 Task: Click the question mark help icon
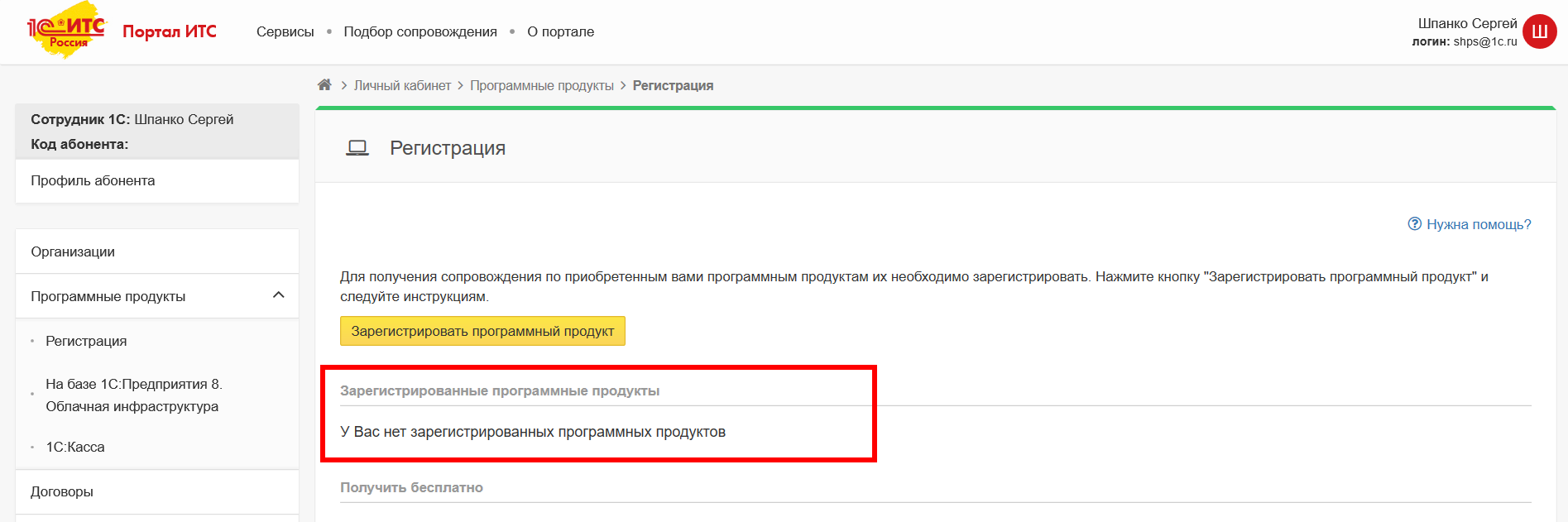point(1414,224)
